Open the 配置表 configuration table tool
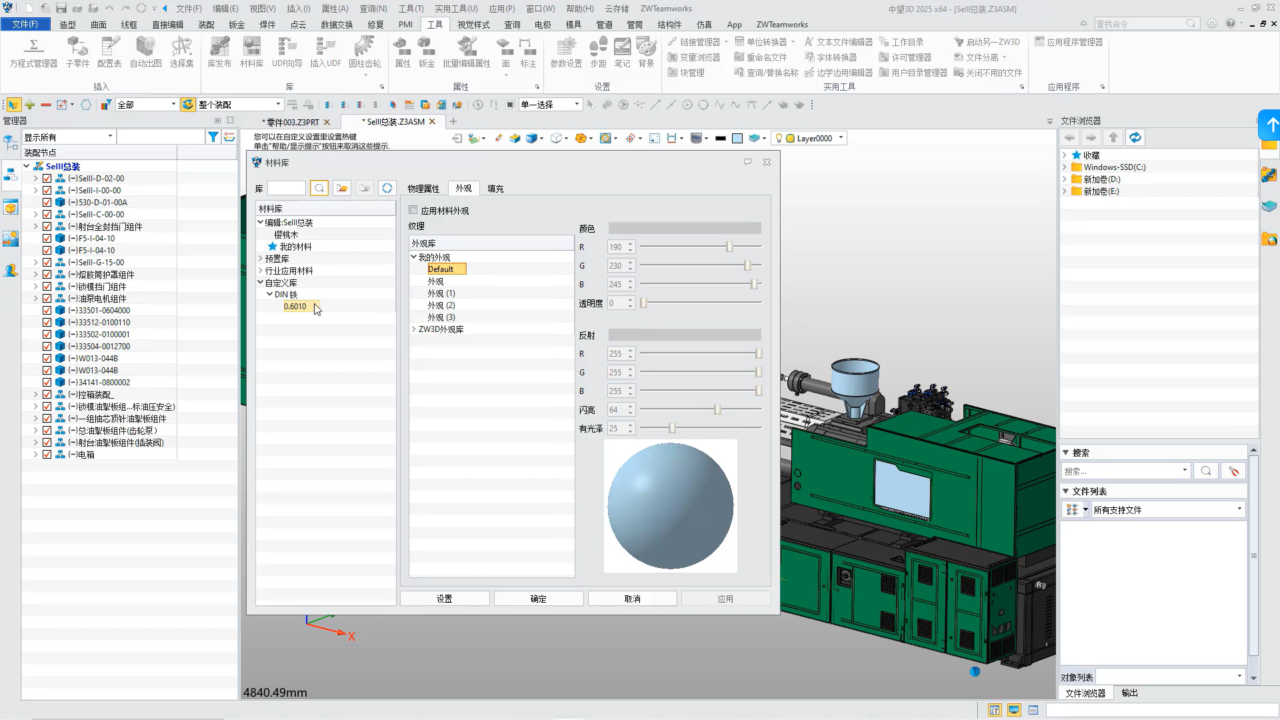Screen dimensions: 1280x720 (110, 52)
